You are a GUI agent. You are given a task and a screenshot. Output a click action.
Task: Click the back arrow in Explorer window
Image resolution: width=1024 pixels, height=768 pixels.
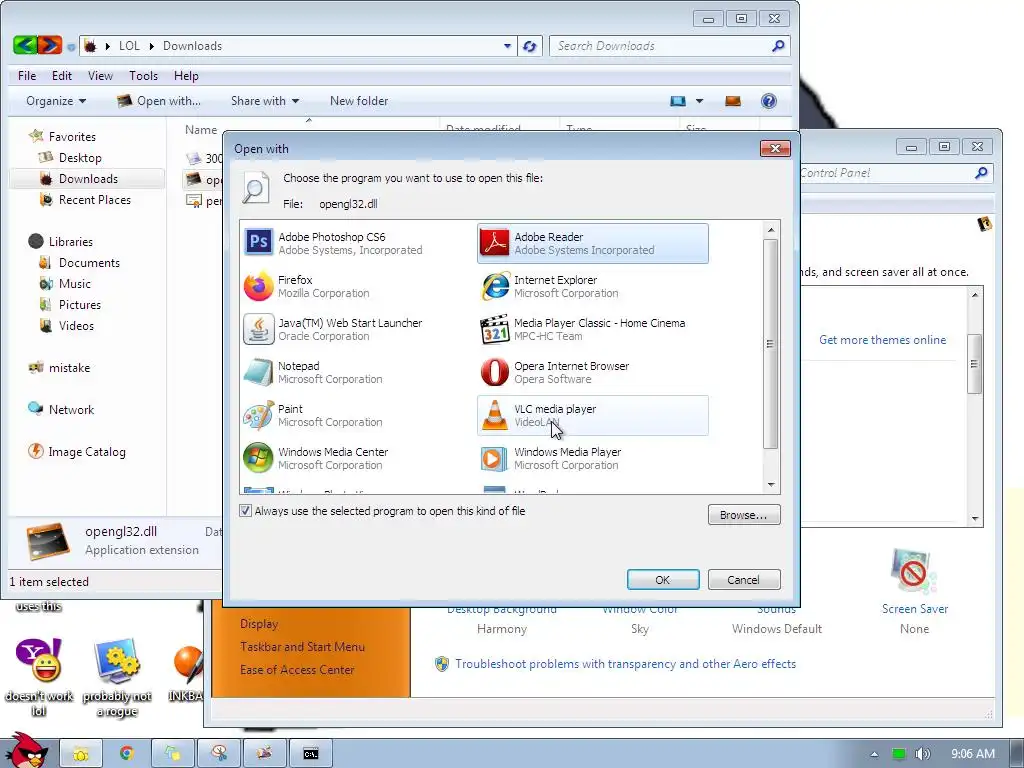click(24, 45)
